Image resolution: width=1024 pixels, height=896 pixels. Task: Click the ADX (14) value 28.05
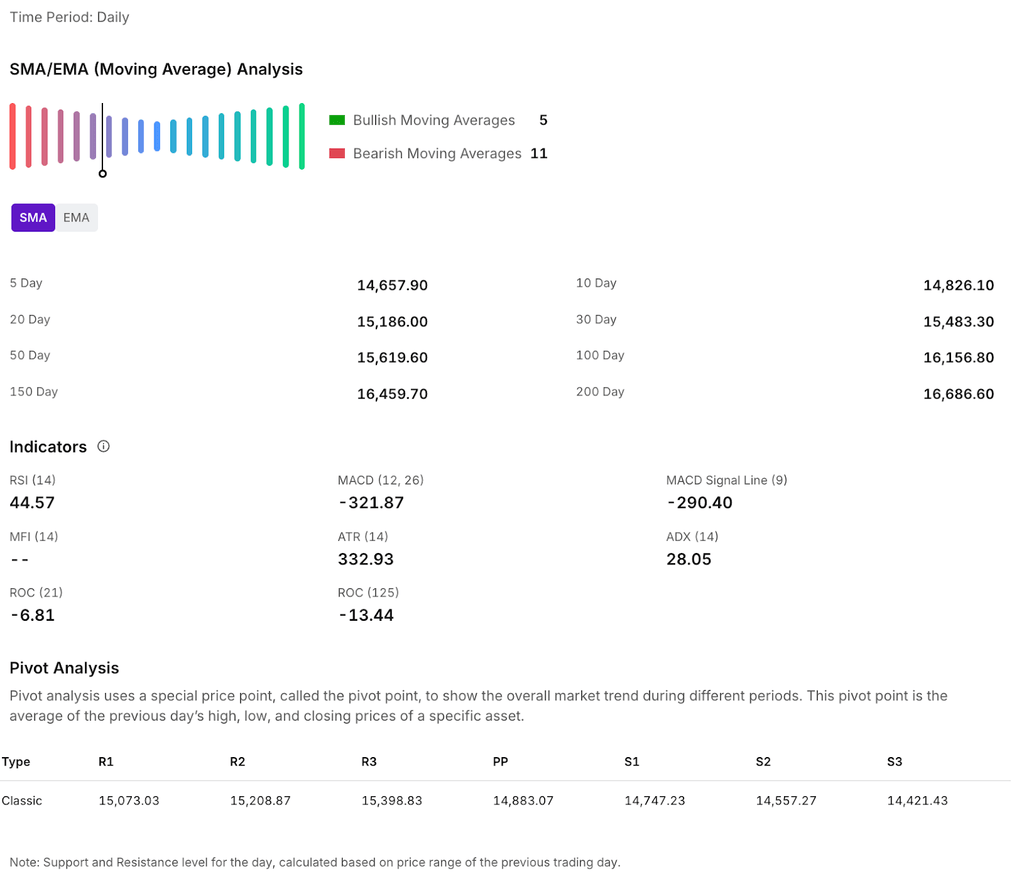(689, 559)
